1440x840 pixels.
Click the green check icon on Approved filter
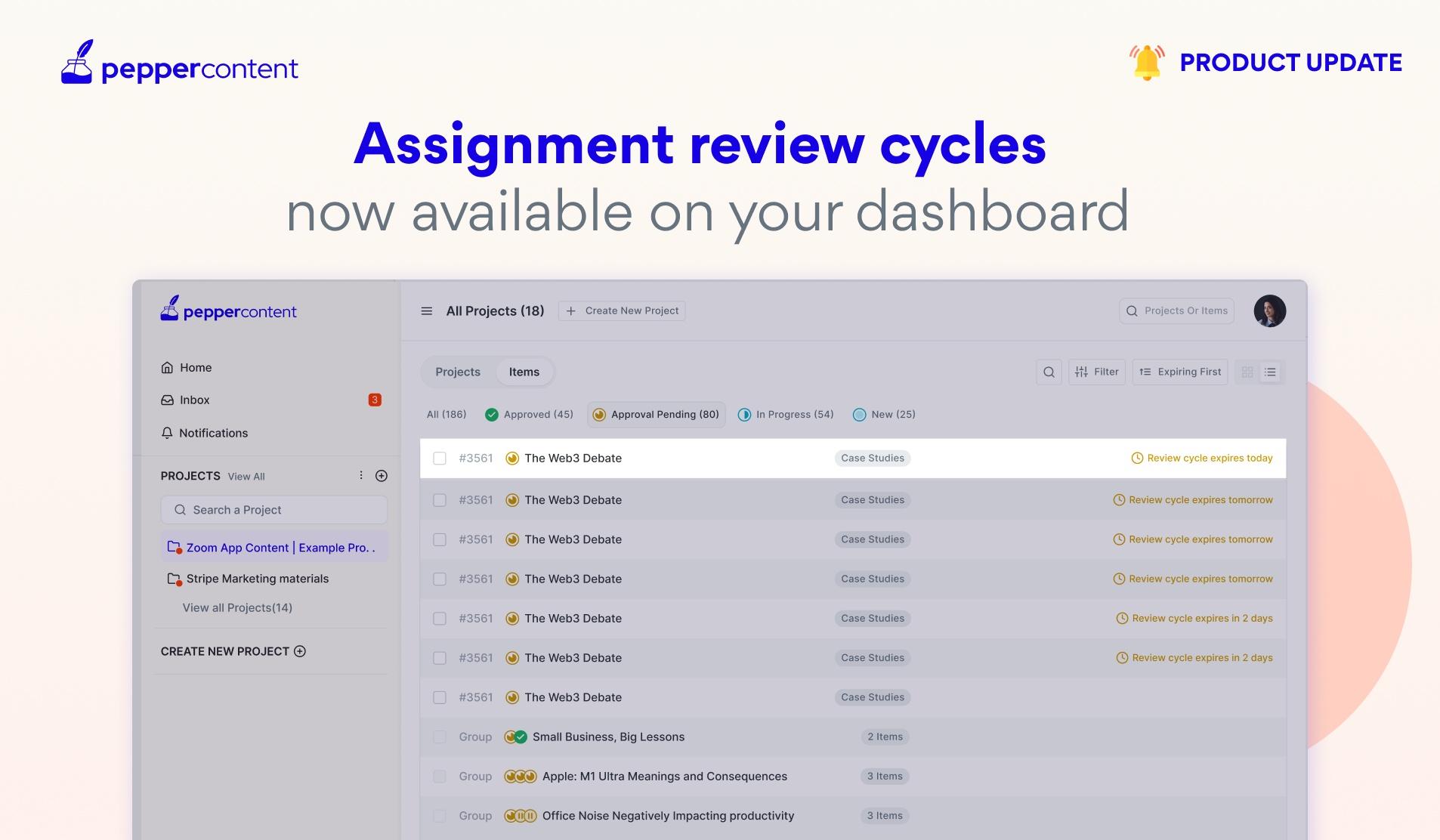point(492,415)
